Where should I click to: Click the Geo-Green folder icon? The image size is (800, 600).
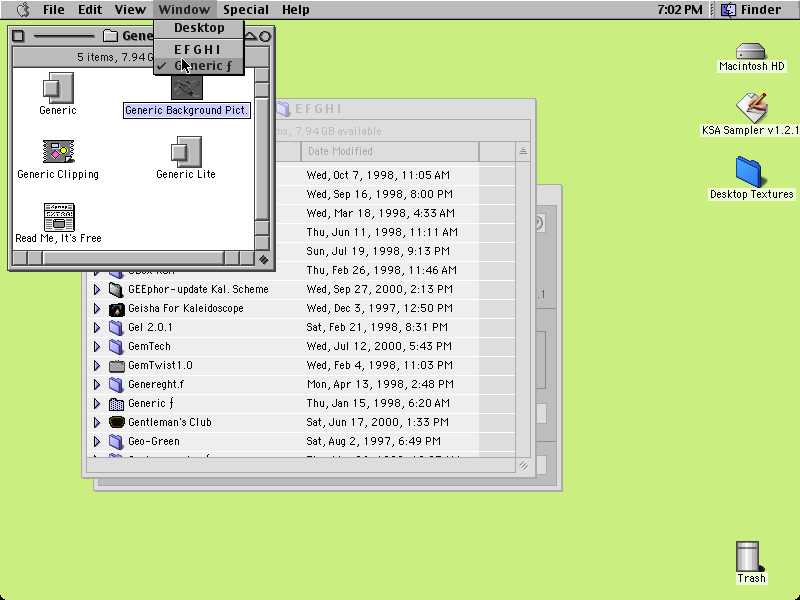pyautogui.click(x=116, y=442)
